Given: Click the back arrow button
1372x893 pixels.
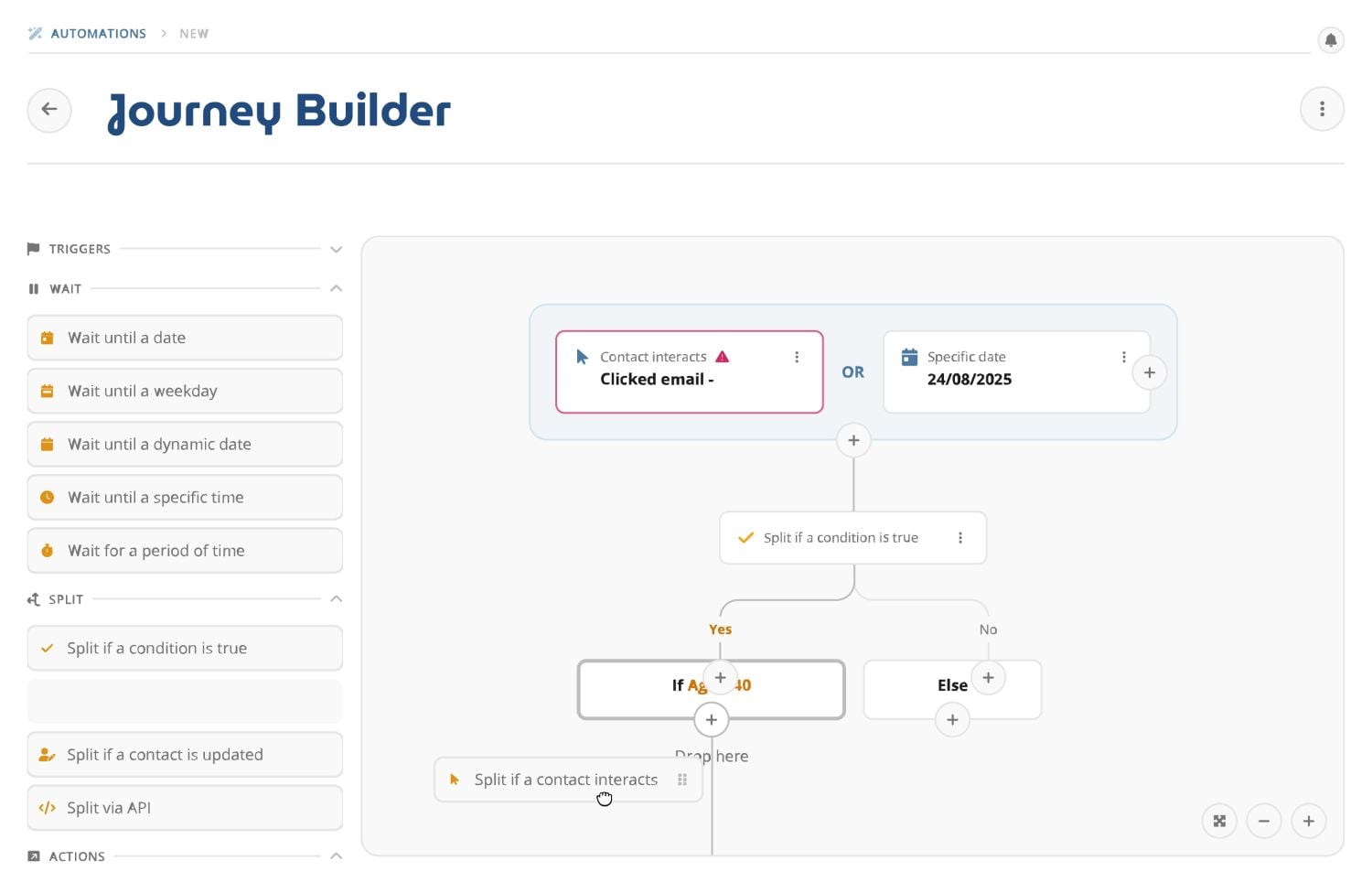Looking at the screenshot, I should (x=49, y=110).
